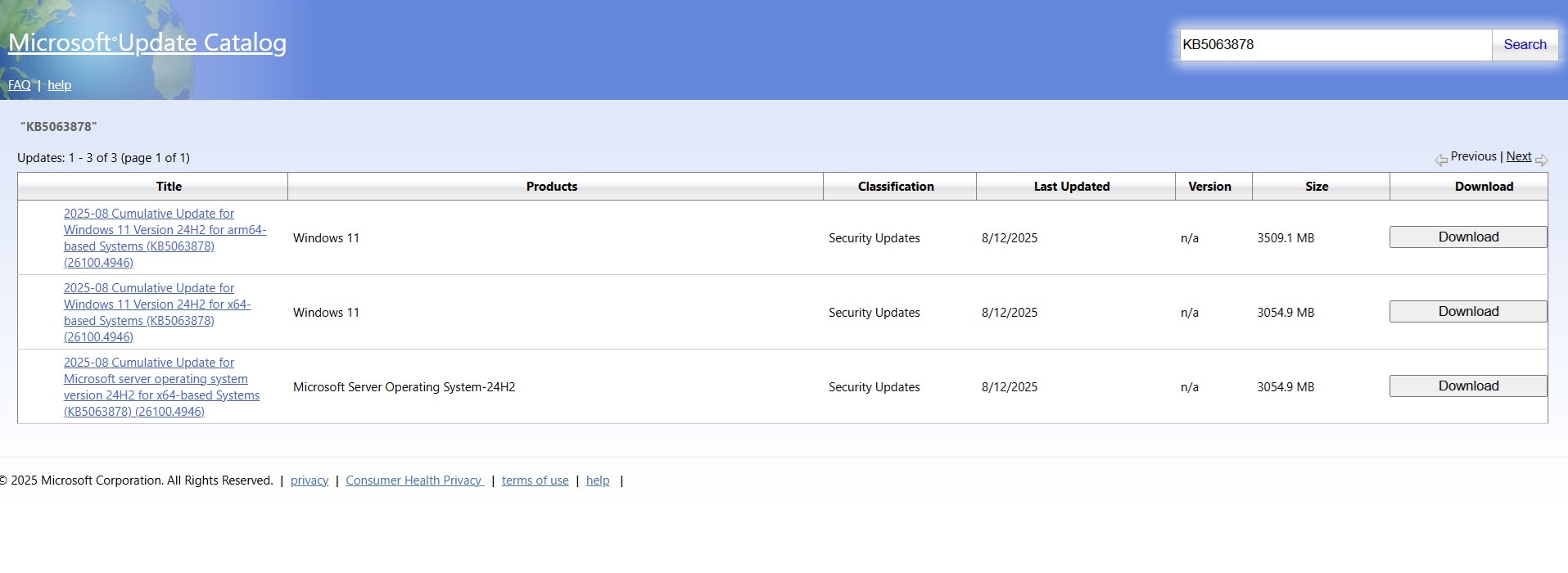
Task: Go to Next results page link
Action: pos(1519,156)
